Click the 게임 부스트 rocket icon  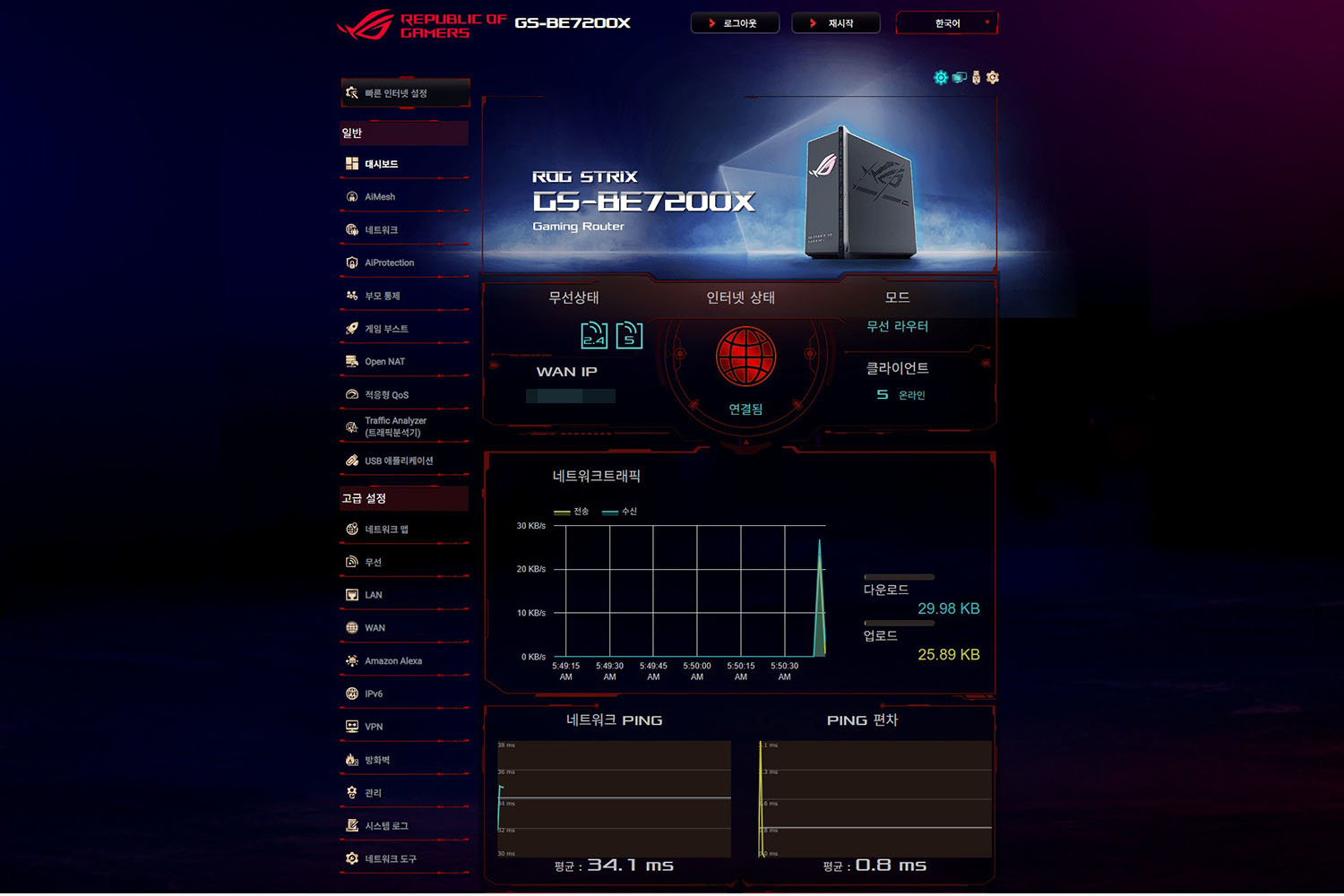point(352,328)
